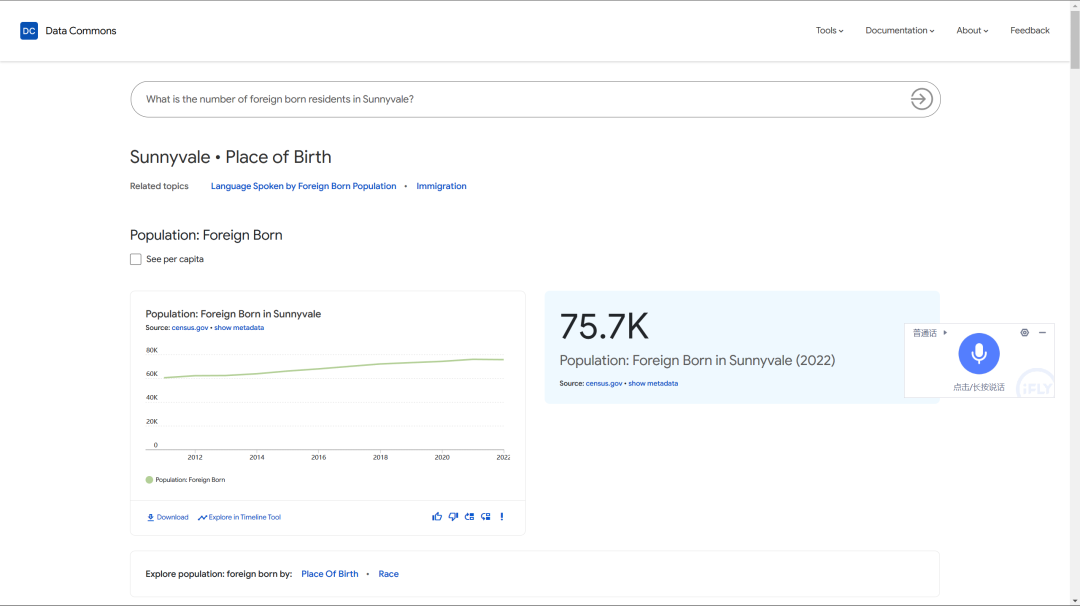Submit the search query with arrow button
The width and height of the screenshot is (1080, 606).
(x=921, y=99)
